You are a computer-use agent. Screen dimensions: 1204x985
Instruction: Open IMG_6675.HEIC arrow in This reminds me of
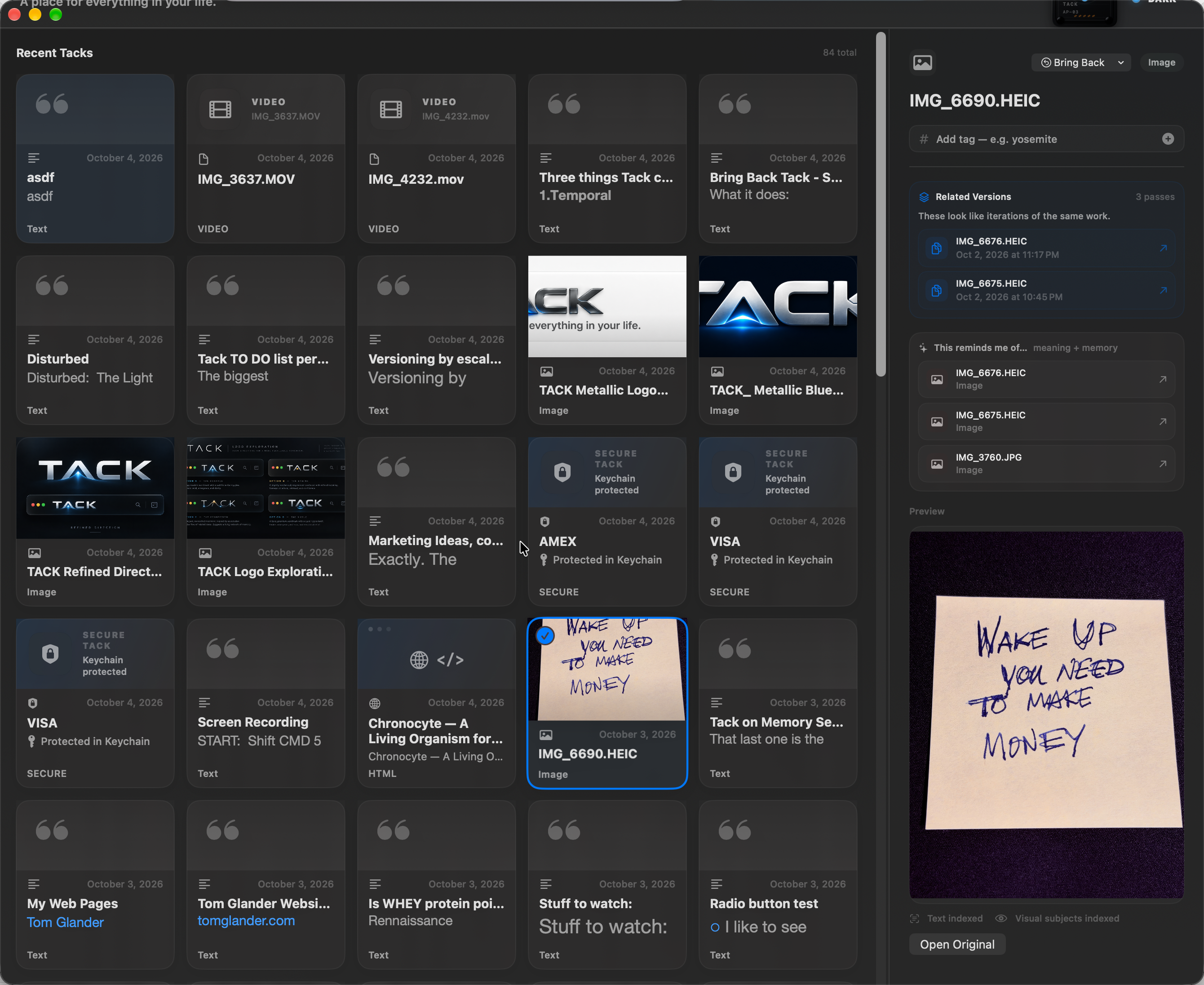1163,421
